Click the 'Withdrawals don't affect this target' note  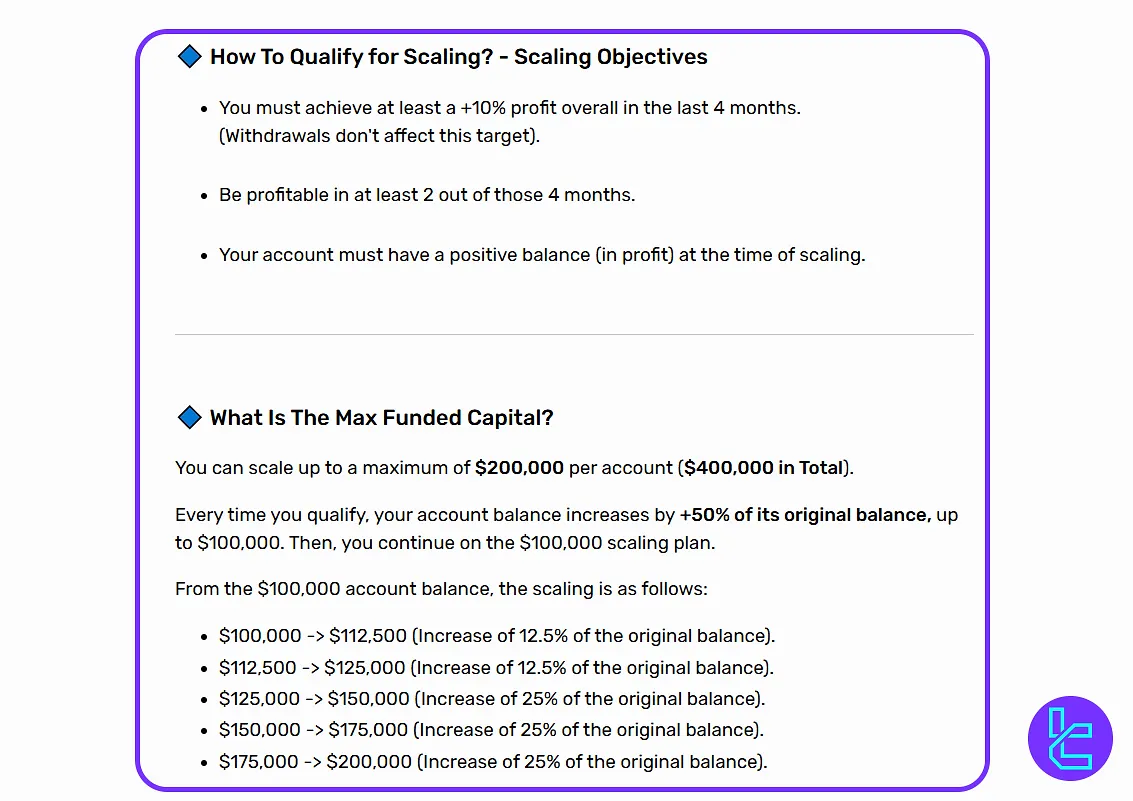click(379, 136)
